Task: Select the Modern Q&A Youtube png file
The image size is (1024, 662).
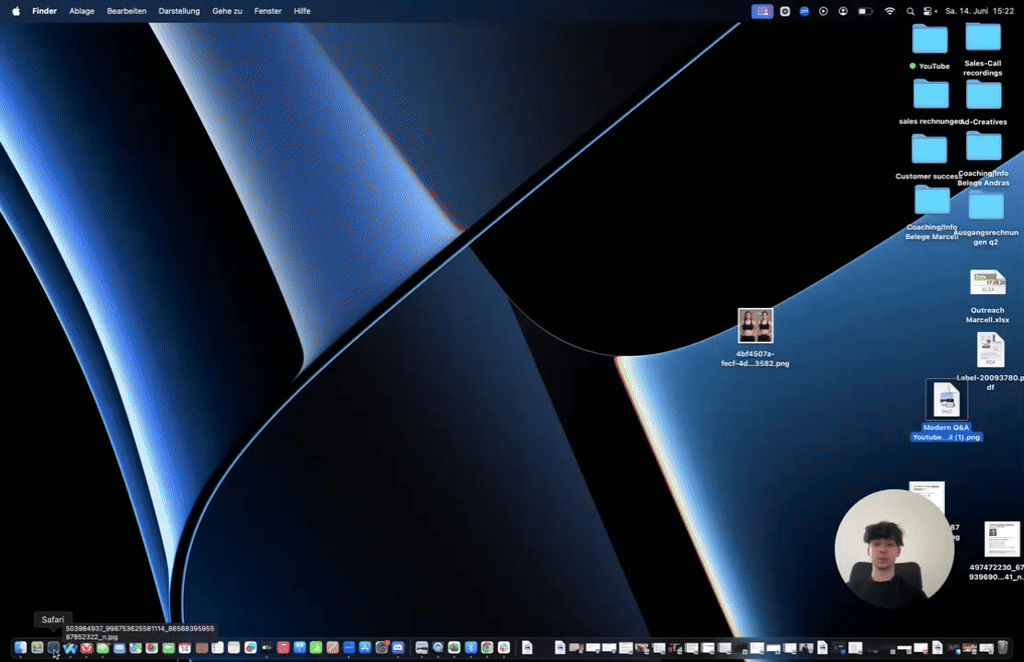Action: pos(946,399)
